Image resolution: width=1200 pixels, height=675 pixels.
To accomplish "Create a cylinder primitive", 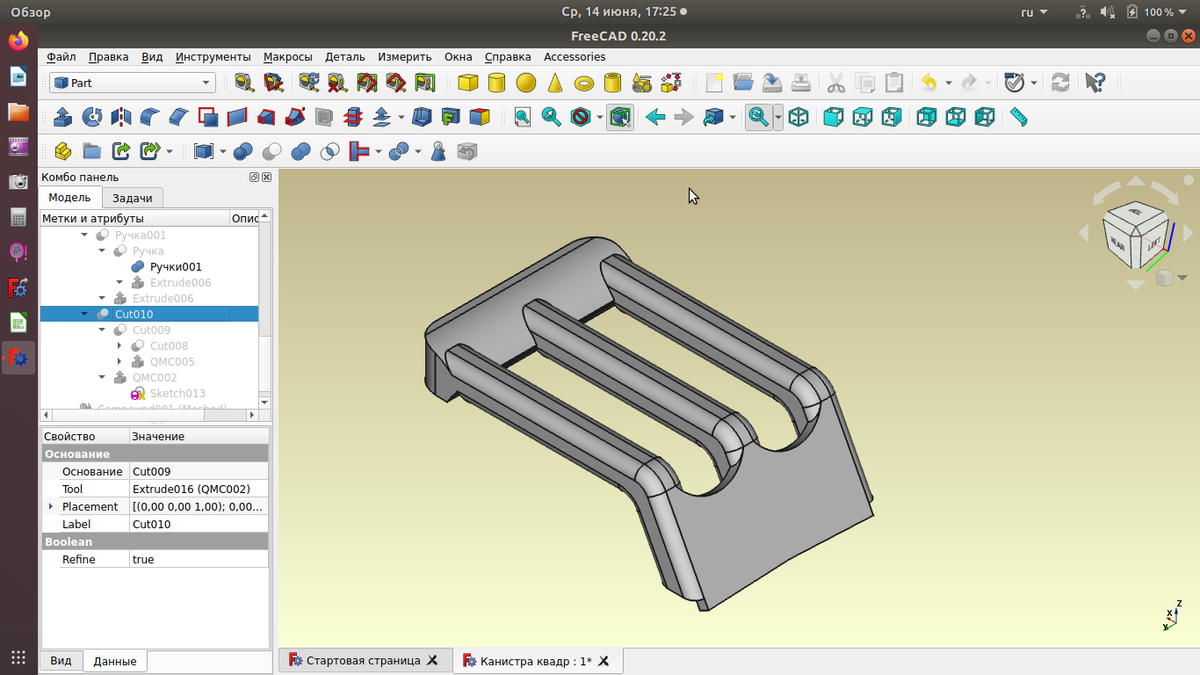I will click(x=496, y=83).
